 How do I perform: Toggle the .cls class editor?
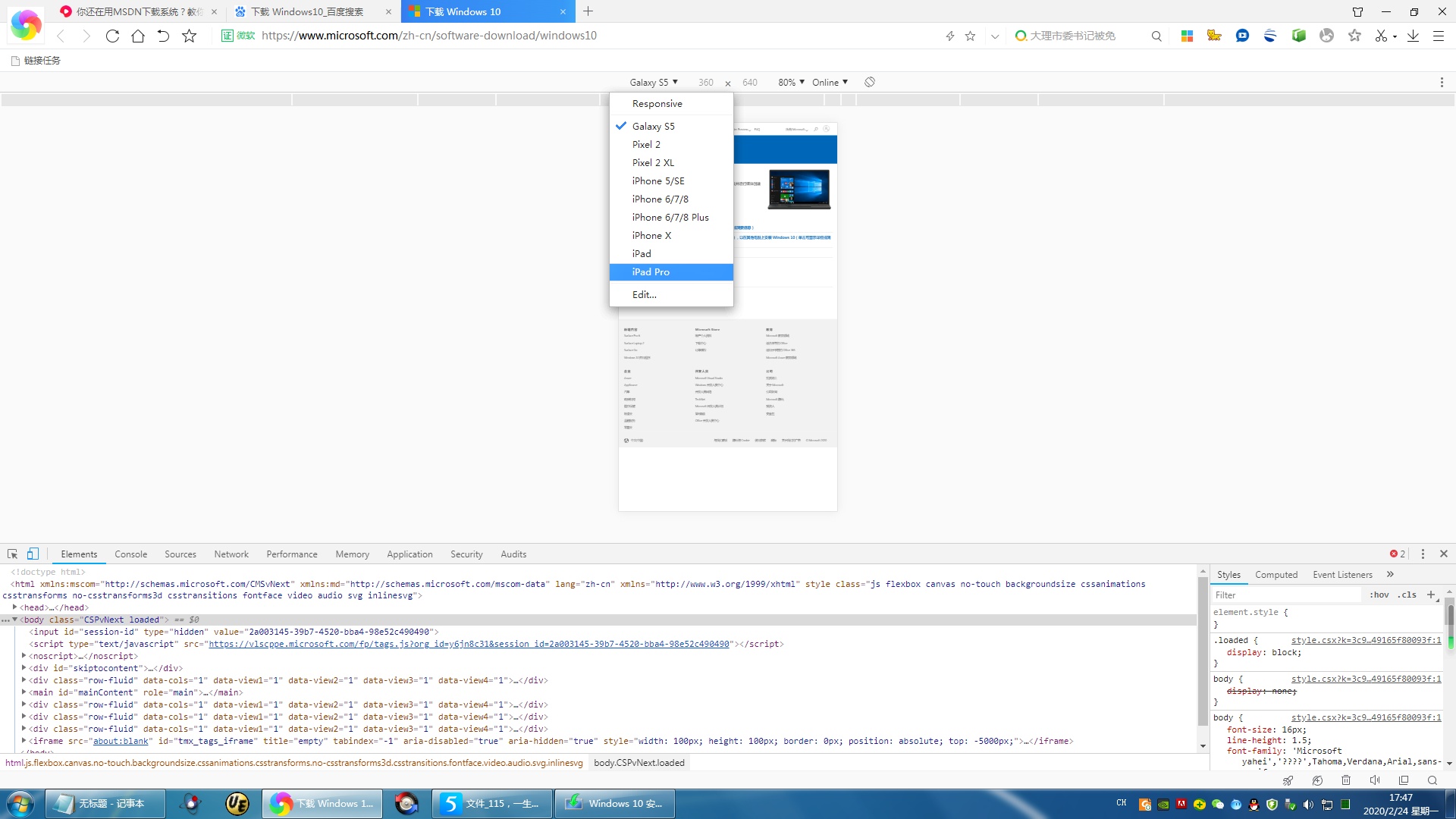[x=1407, y=595]
